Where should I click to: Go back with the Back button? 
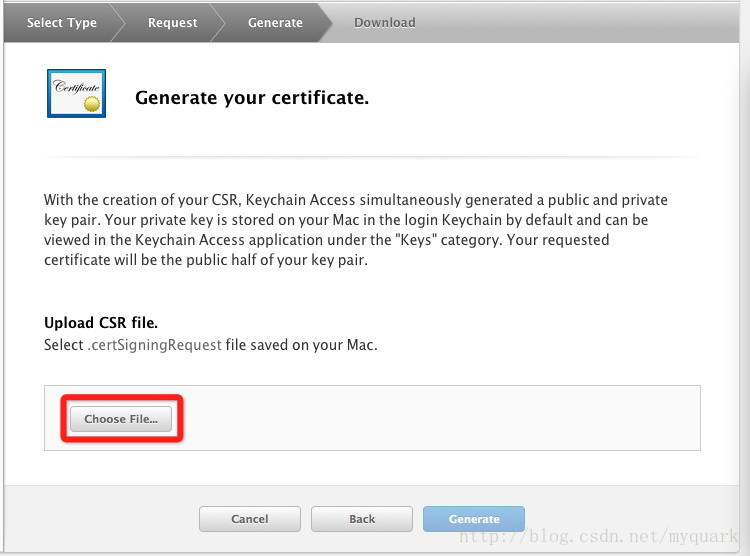[362, 519]
